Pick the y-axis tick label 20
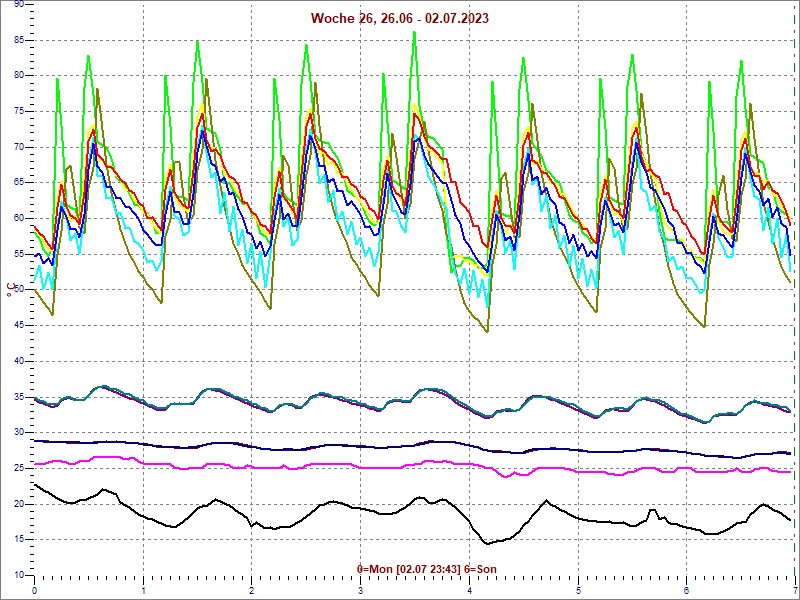 click(18, 504)
